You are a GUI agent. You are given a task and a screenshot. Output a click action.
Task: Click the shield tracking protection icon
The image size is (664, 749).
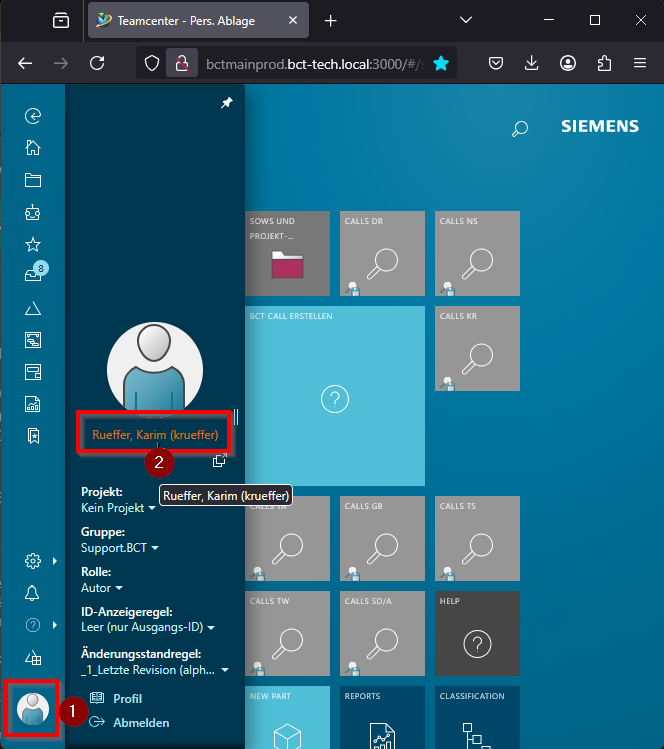(x=152, y=63)
